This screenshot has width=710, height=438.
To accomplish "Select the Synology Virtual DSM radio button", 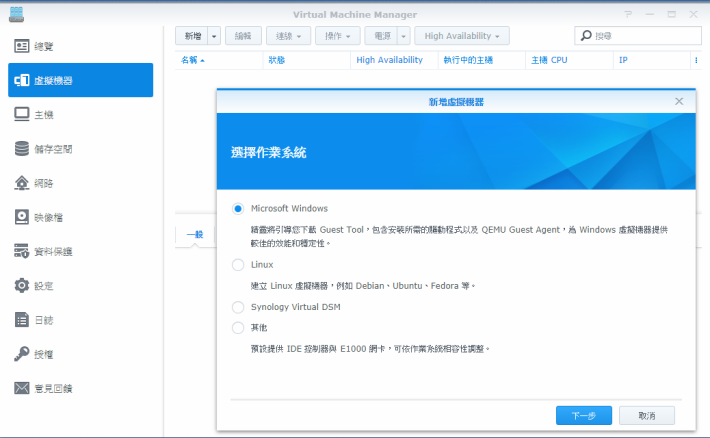I will point(238,307).
